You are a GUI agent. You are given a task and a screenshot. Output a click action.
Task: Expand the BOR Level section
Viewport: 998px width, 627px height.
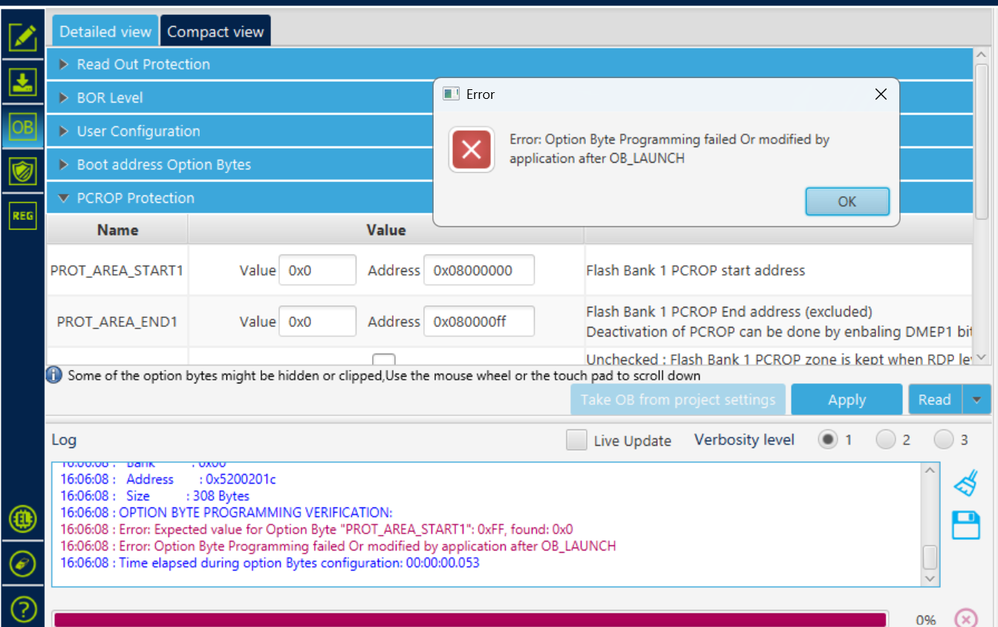[240, 98]
